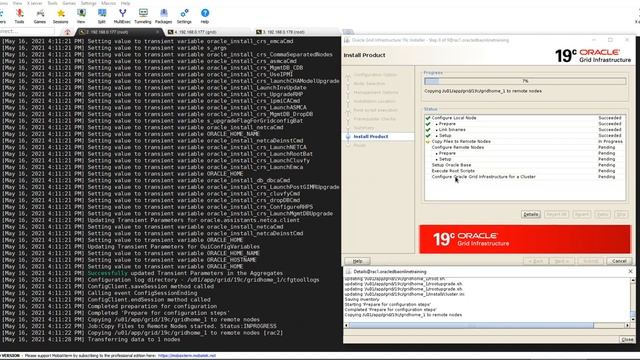Viewport: 640px width, 360px height.
Task: Go to the home tab icon before session tabs
Action: 67,32
